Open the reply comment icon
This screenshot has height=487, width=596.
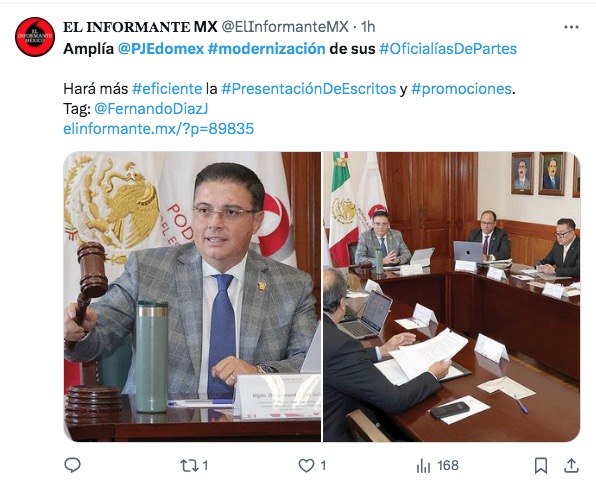point(72,465)
